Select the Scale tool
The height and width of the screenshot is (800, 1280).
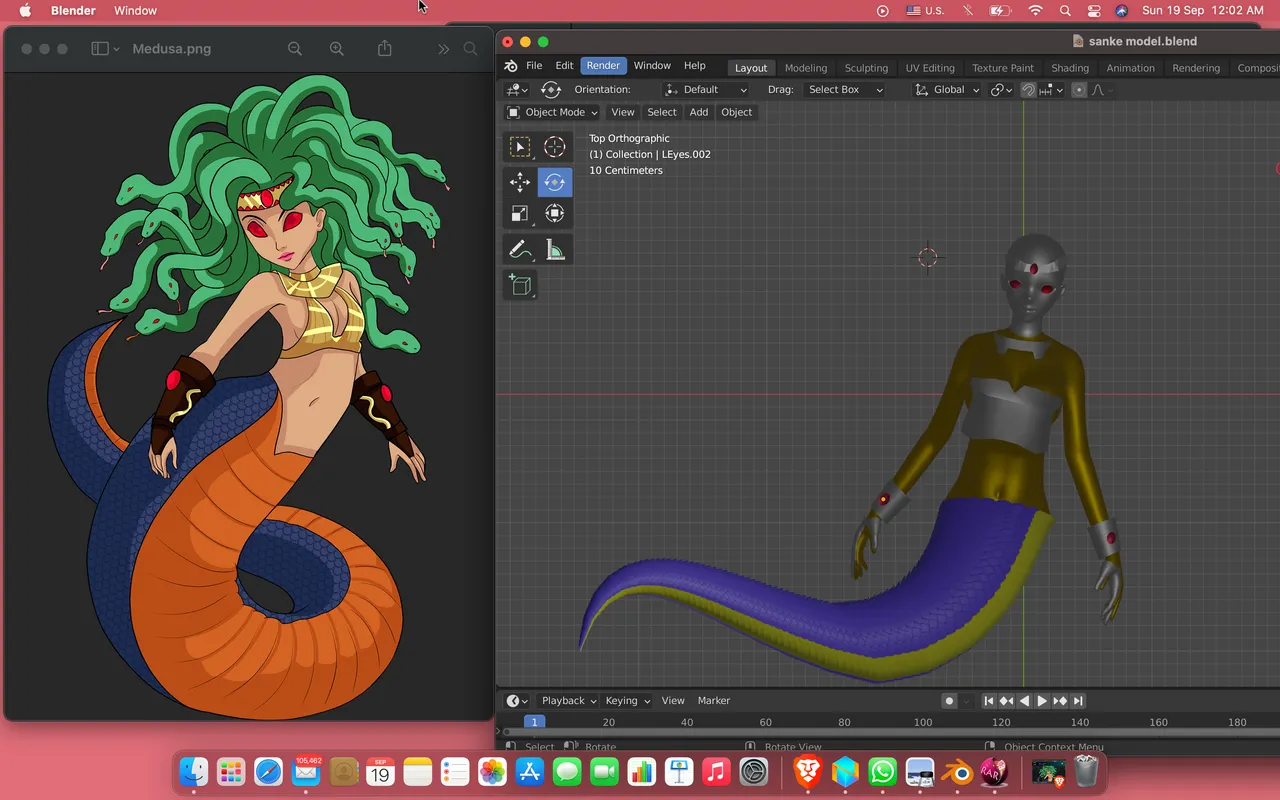520,213
